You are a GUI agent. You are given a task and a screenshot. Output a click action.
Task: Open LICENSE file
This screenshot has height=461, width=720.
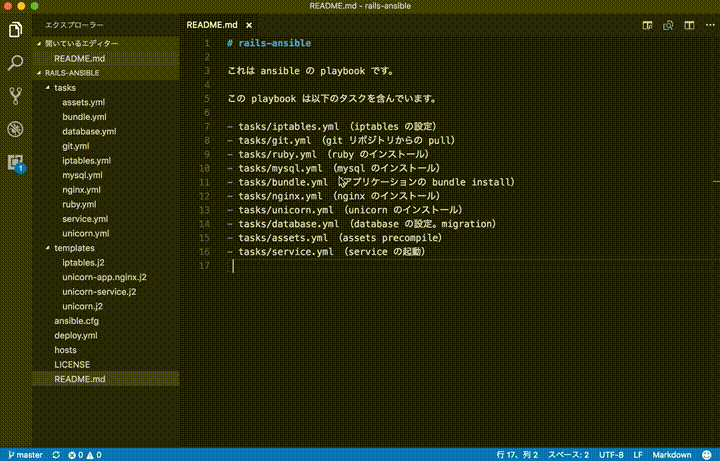coord(72,365)
